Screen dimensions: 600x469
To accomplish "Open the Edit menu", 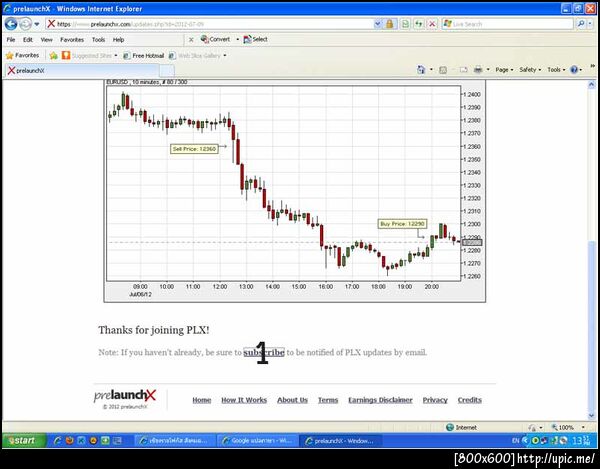I will (28, 39).
